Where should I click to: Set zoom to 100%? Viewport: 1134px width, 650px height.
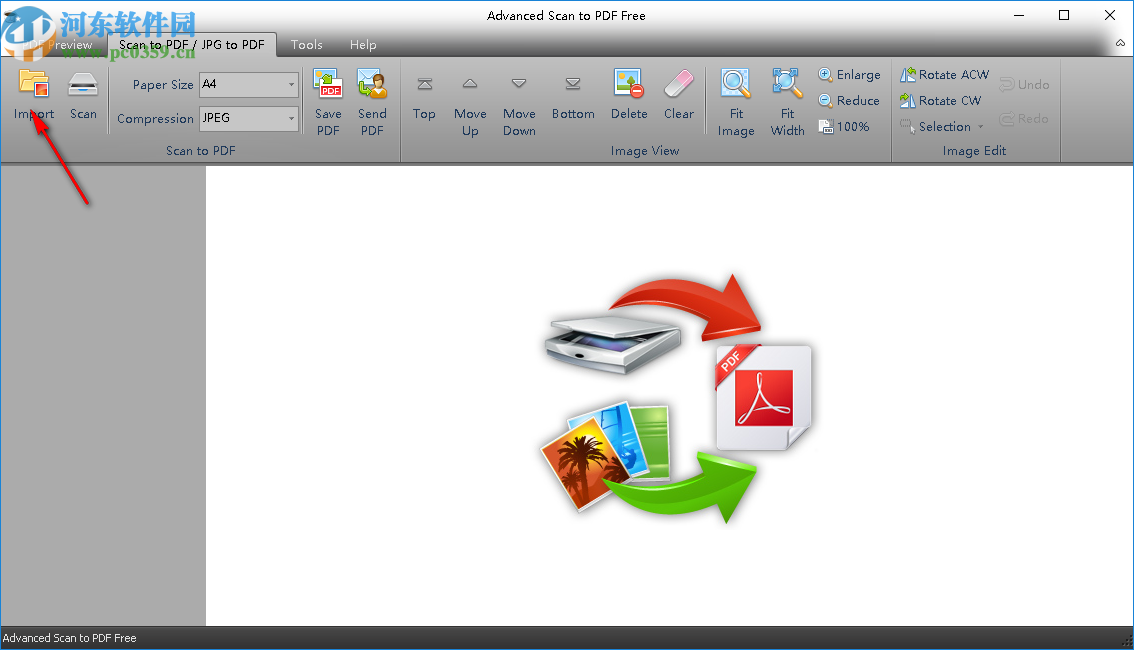tap(845, 126)
